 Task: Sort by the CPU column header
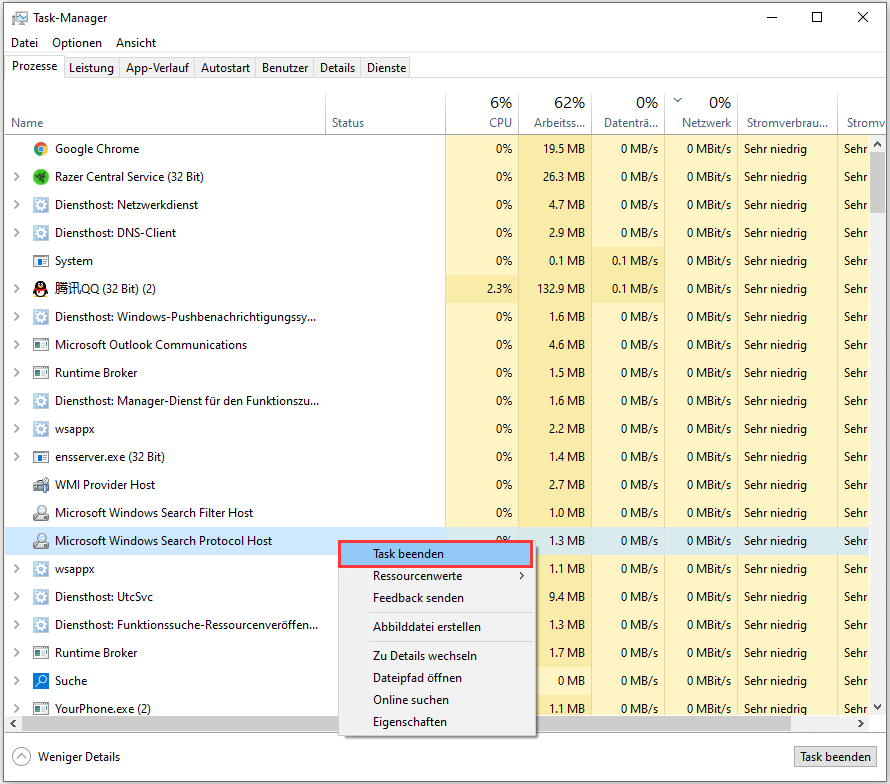(x=482, y=114)
